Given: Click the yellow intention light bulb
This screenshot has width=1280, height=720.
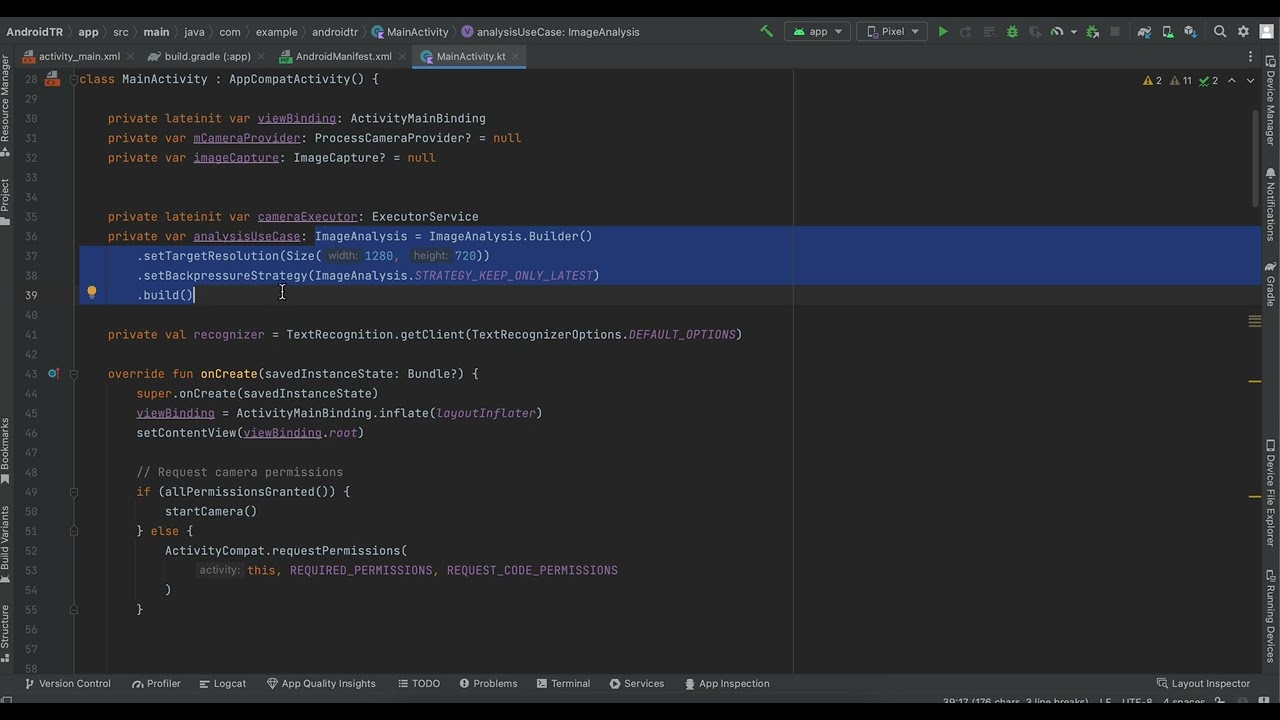Looking at the screenshot, I should [91, 293].
